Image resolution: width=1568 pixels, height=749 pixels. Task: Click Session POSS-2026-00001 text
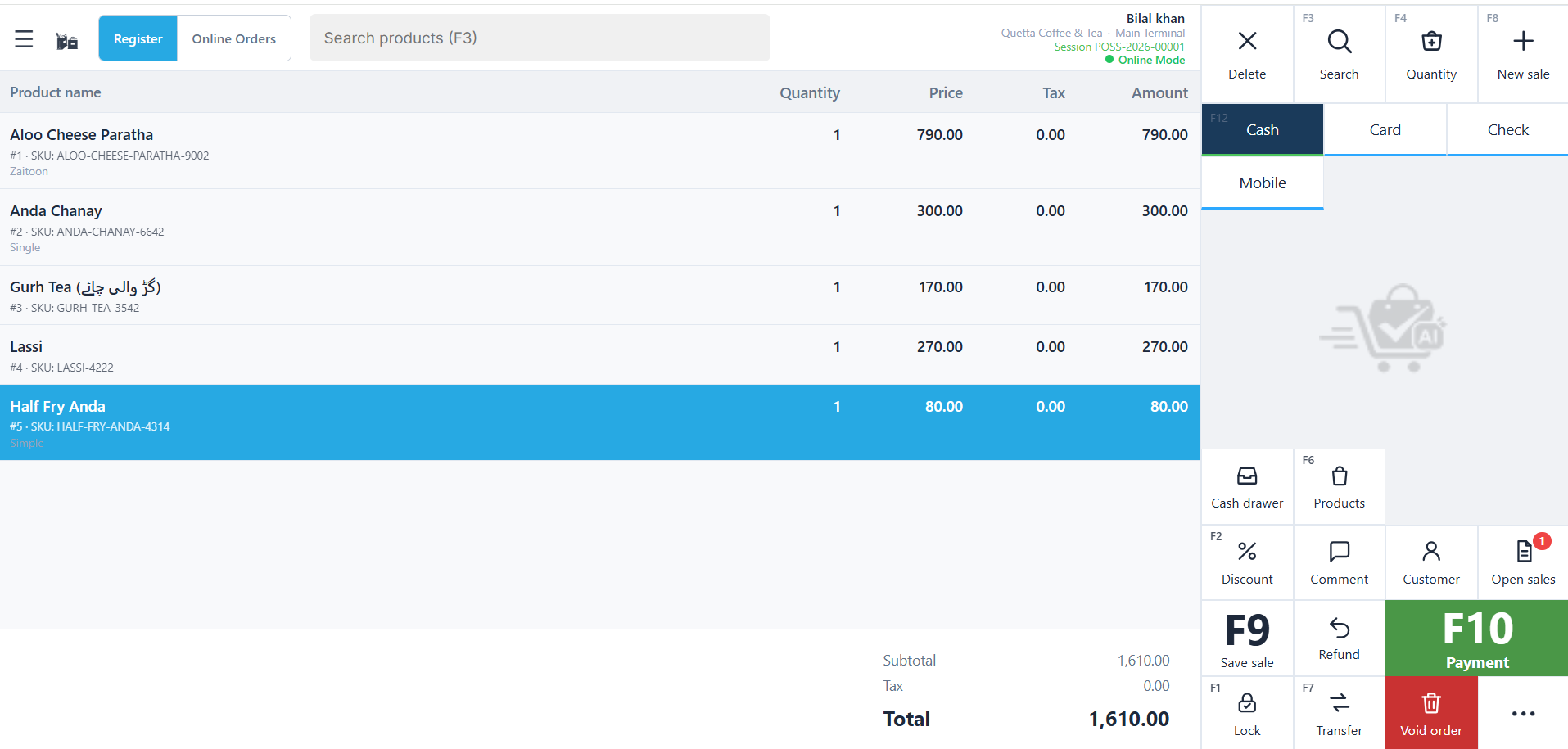click(1119, 47)
